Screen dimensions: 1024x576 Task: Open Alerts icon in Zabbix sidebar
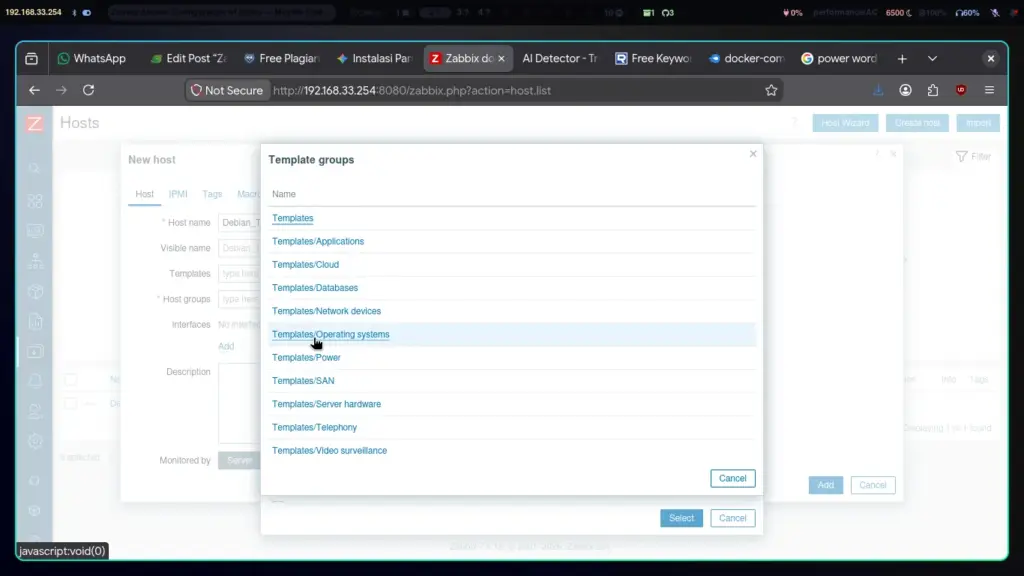coord(35,381)
